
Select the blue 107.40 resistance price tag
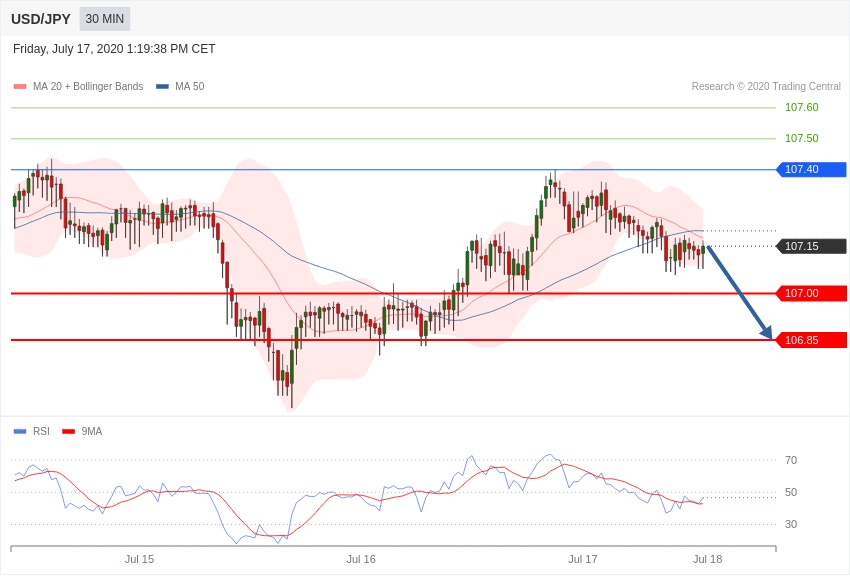[x=811, y=170]
